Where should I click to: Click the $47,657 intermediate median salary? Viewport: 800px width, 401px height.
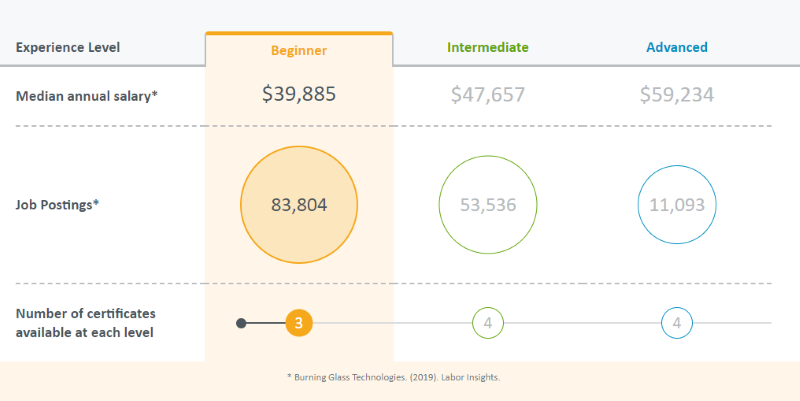(x=488, y=94)
